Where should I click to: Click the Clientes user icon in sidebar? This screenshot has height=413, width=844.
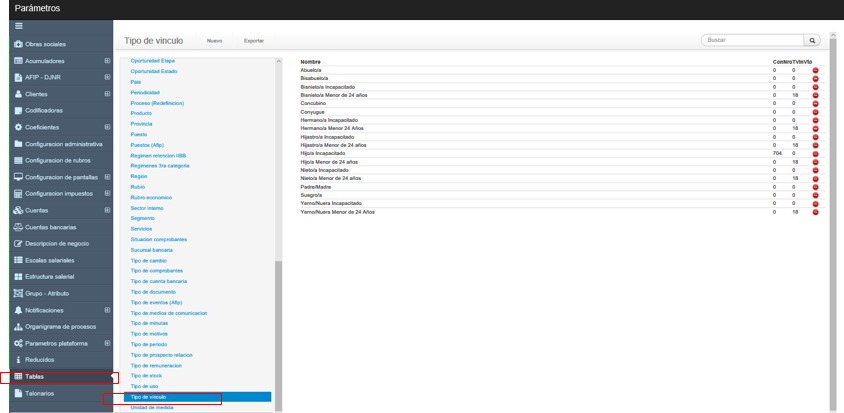18,94
